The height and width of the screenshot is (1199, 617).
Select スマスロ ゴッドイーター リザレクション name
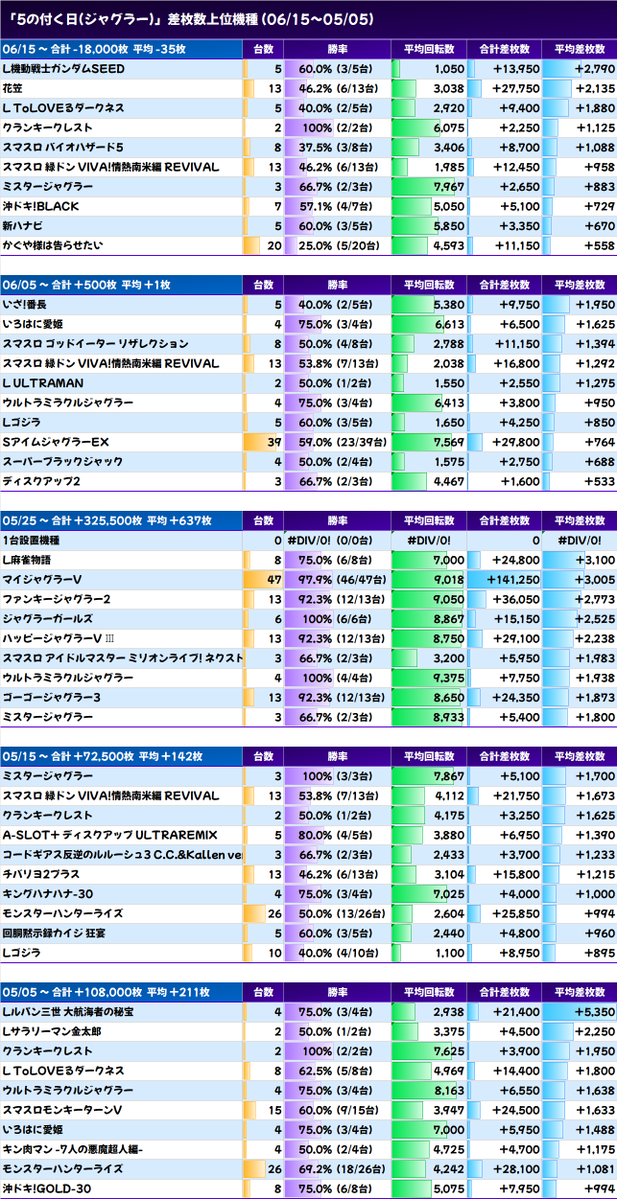[x=96, y=343]
